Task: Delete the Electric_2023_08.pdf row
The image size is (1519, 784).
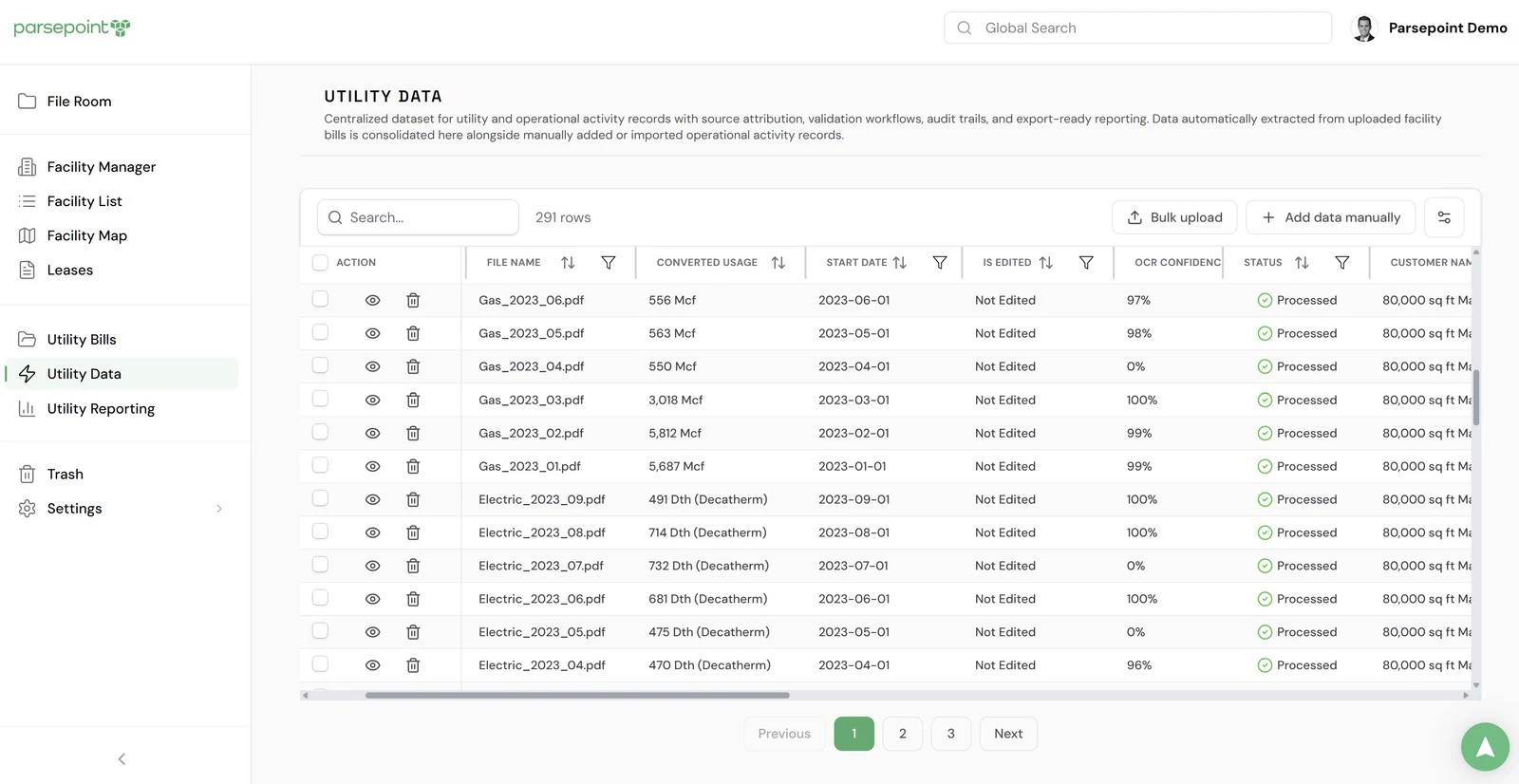Action: (x=413, y=532)
